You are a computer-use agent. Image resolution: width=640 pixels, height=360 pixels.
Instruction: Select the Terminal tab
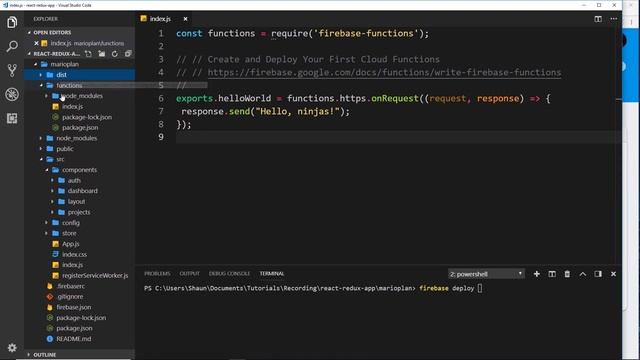click(x=272, y=273)
